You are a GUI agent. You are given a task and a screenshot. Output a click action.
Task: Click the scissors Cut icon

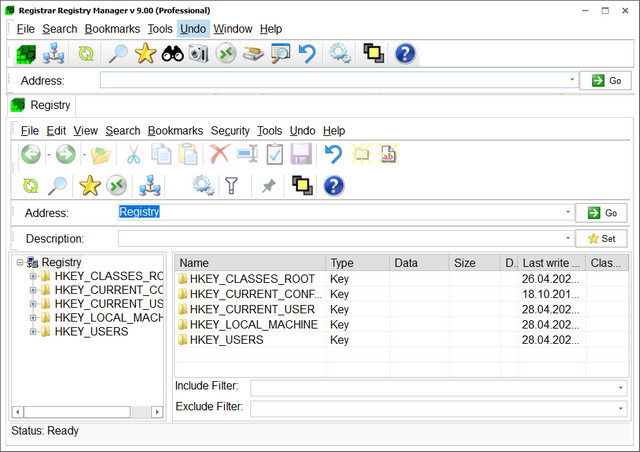(x=132, y=154)
